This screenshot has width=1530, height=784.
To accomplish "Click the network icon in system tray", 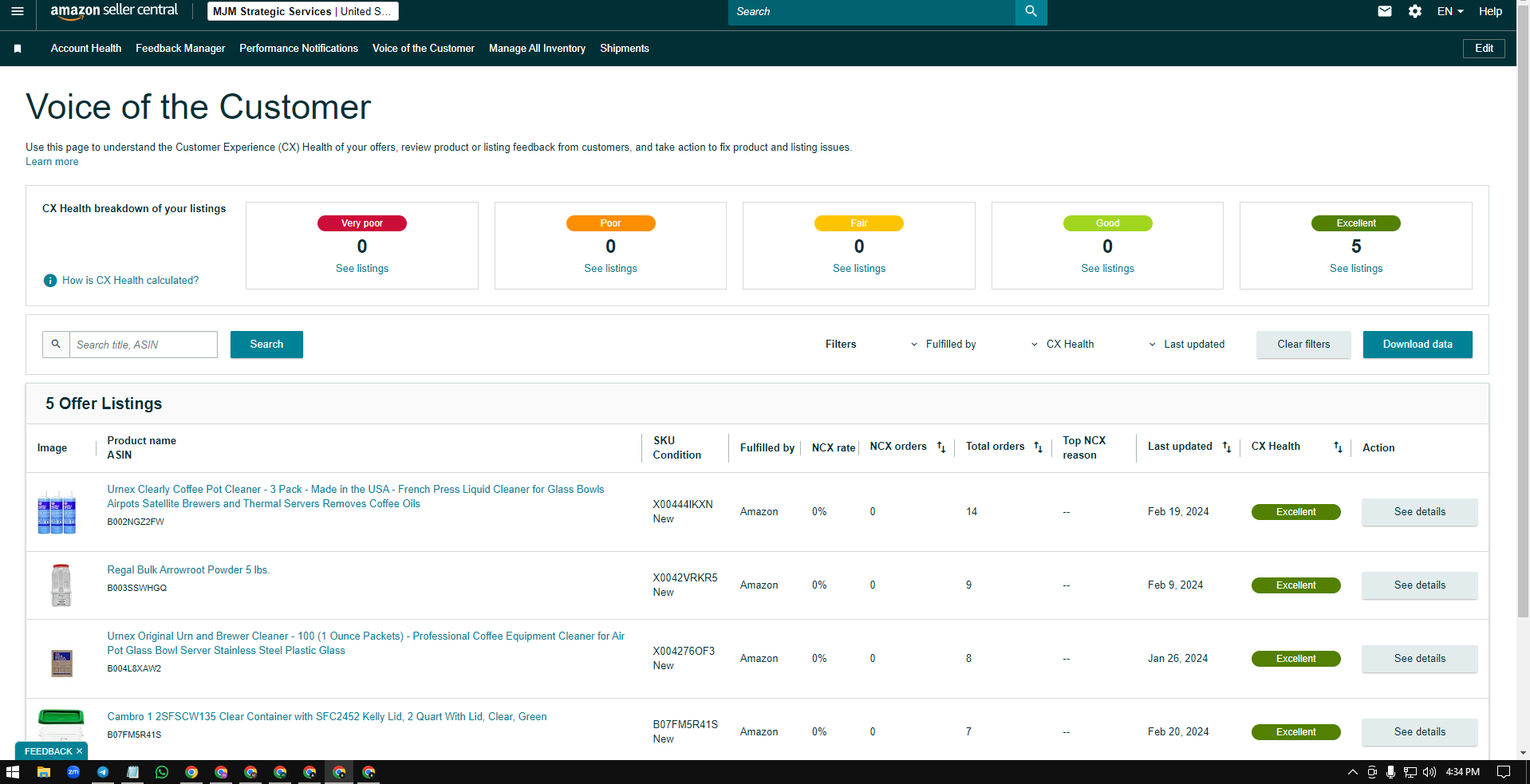I will click(x=1410, y=772).
